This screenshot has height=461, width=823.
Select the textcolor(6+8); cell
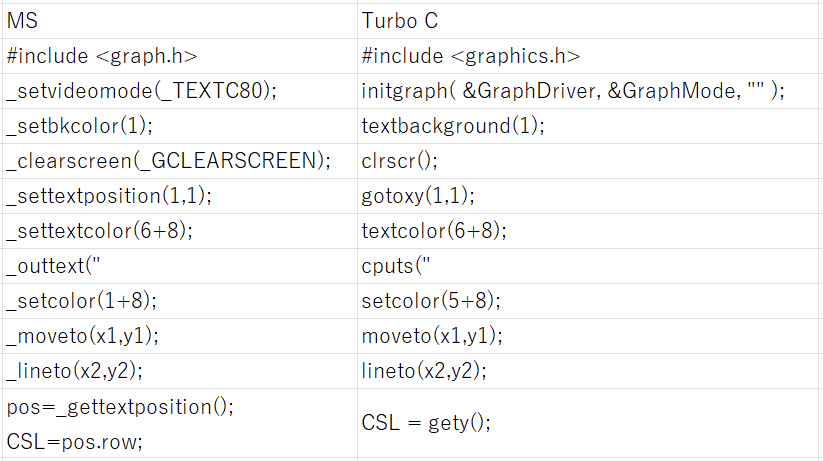588,231
